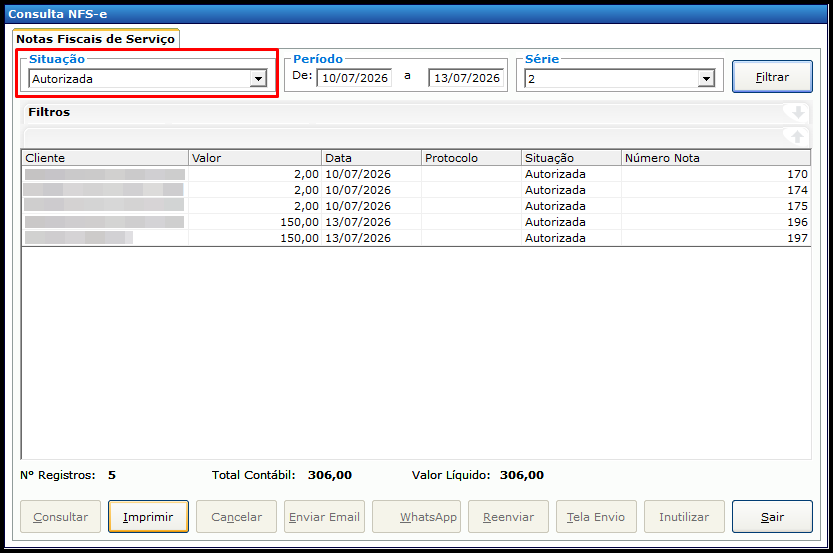
Task: Sort by the Data column header
Action: [x=371, y=158]
